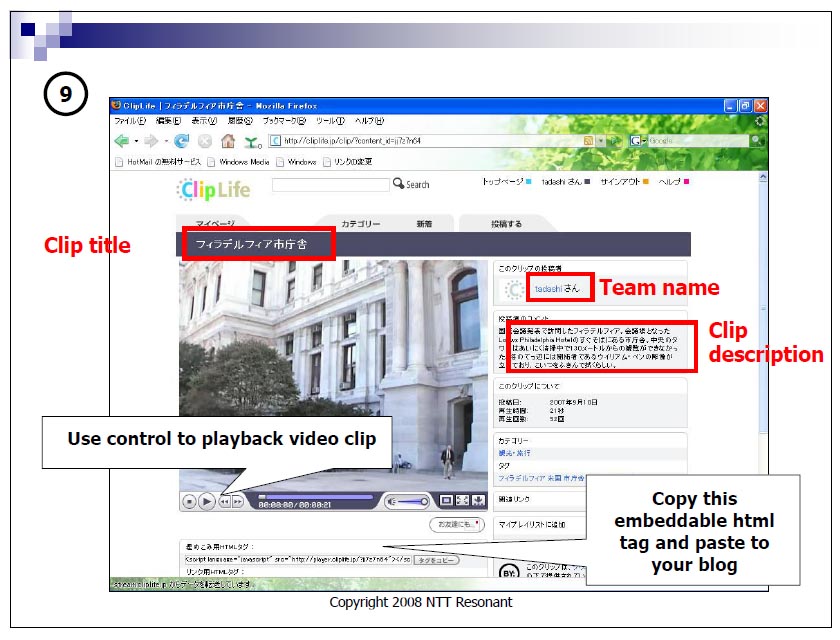This screenshot has width=840, height=640.
Task: Click the download icon in the player
Action: 478,500
